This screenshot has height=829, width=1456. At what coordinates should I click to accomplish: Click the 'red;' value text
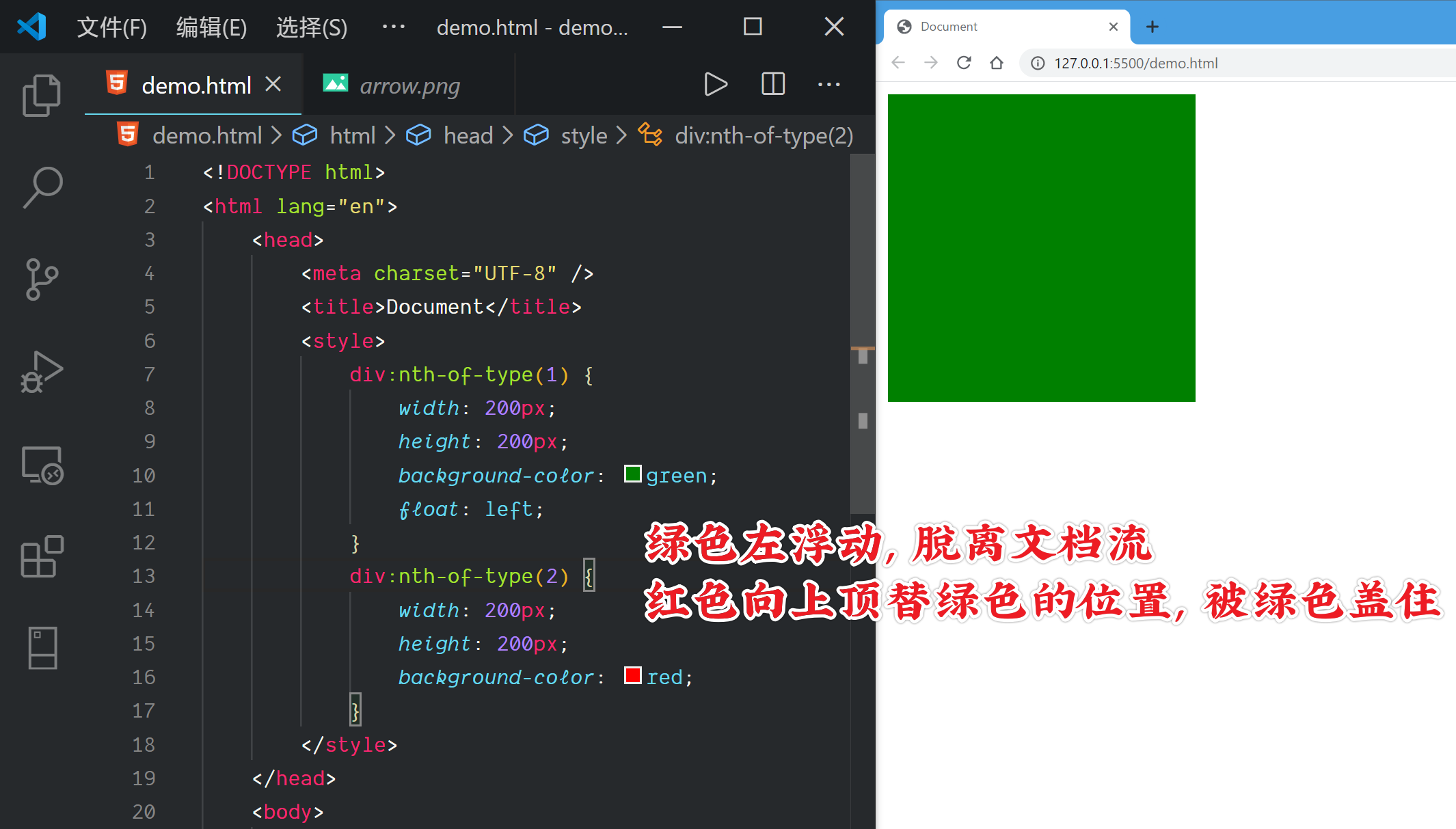click(670, 677)
